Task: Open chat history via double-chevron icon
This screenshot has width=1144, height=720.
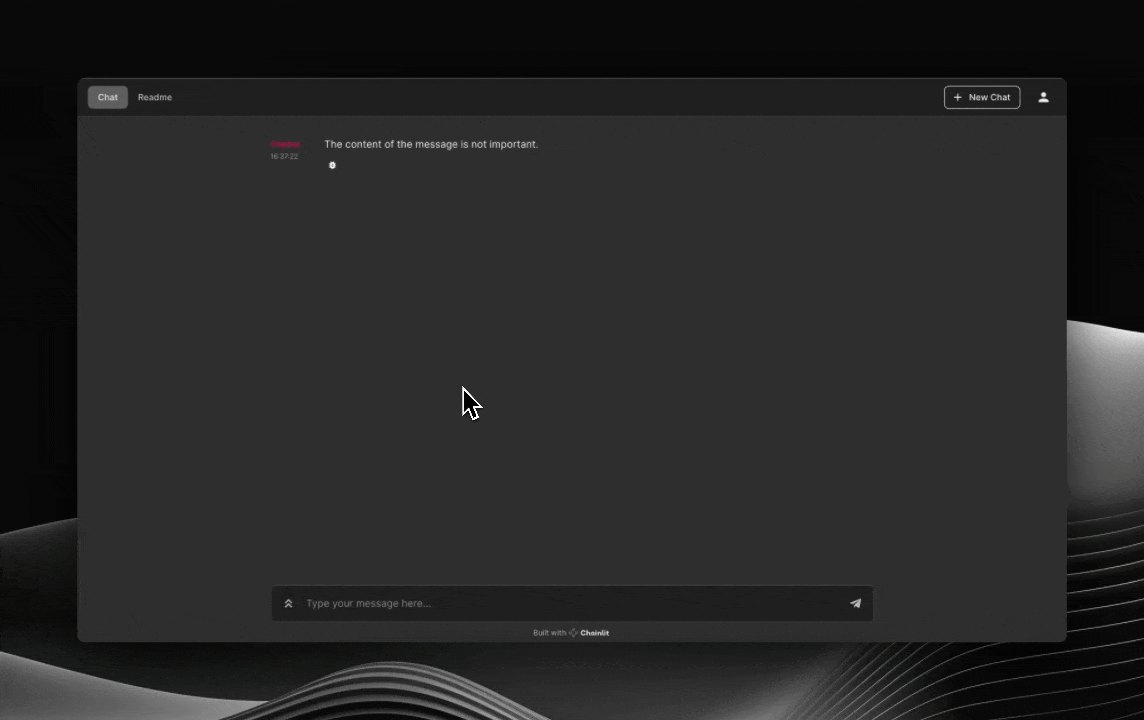Action: (288, 603)
